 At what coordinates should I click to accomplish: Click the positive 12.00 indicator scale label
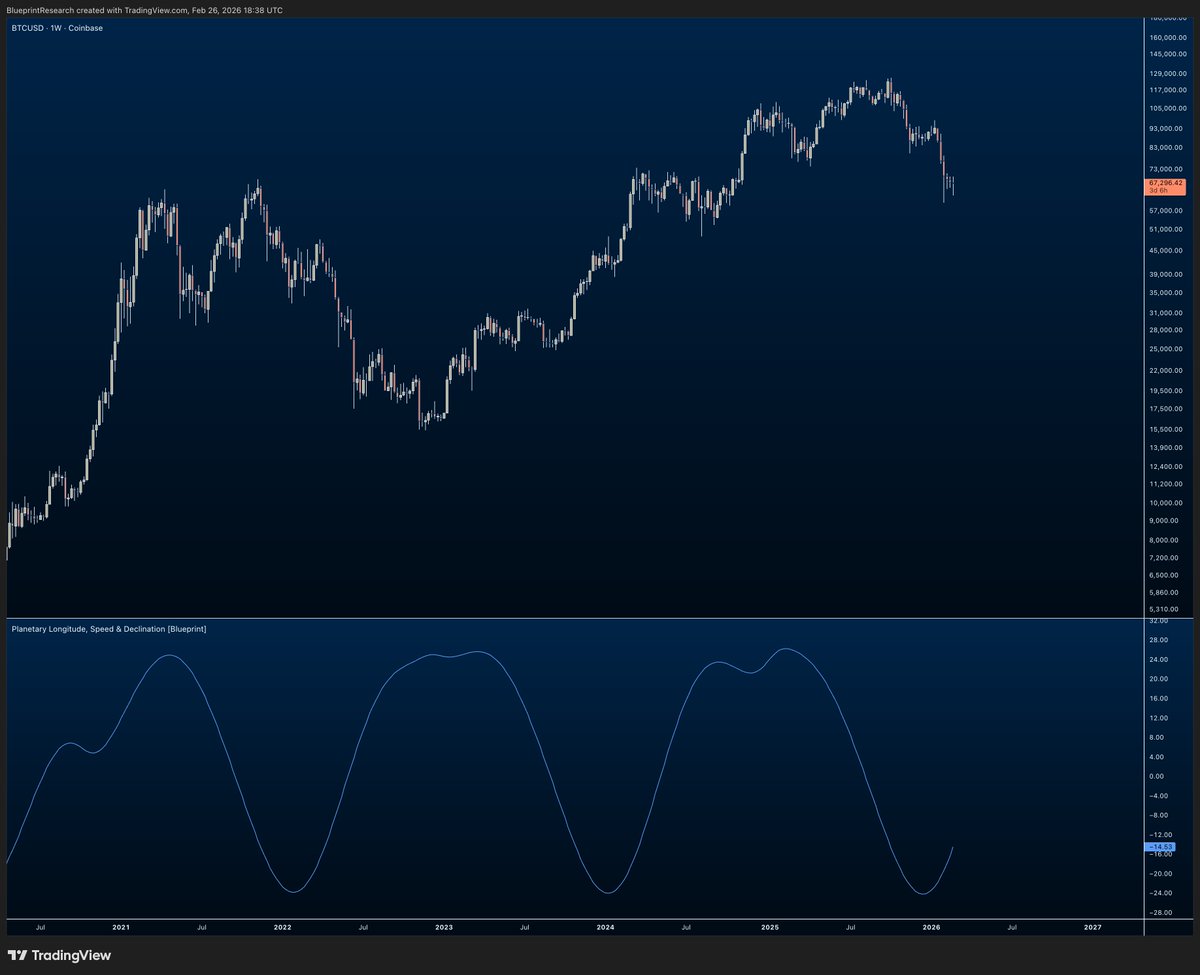pyautogui.click(x=1160, y=718)
